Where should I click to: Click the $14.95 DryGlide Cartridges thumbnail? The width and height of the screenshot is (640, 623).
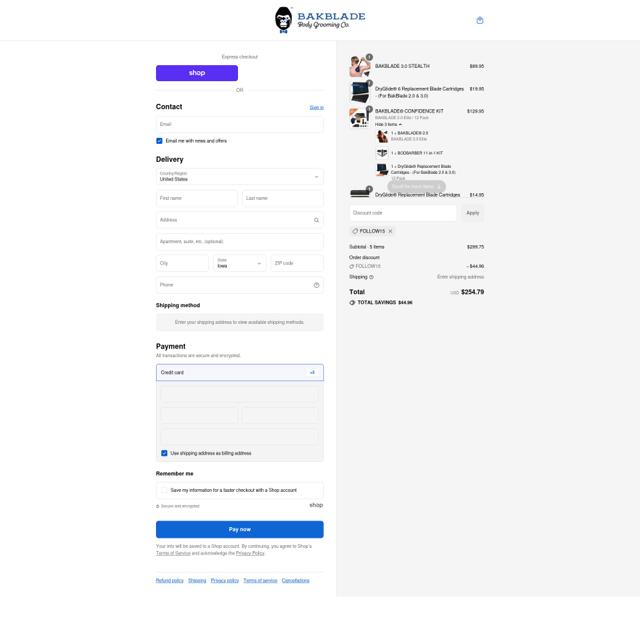[360, 193]
